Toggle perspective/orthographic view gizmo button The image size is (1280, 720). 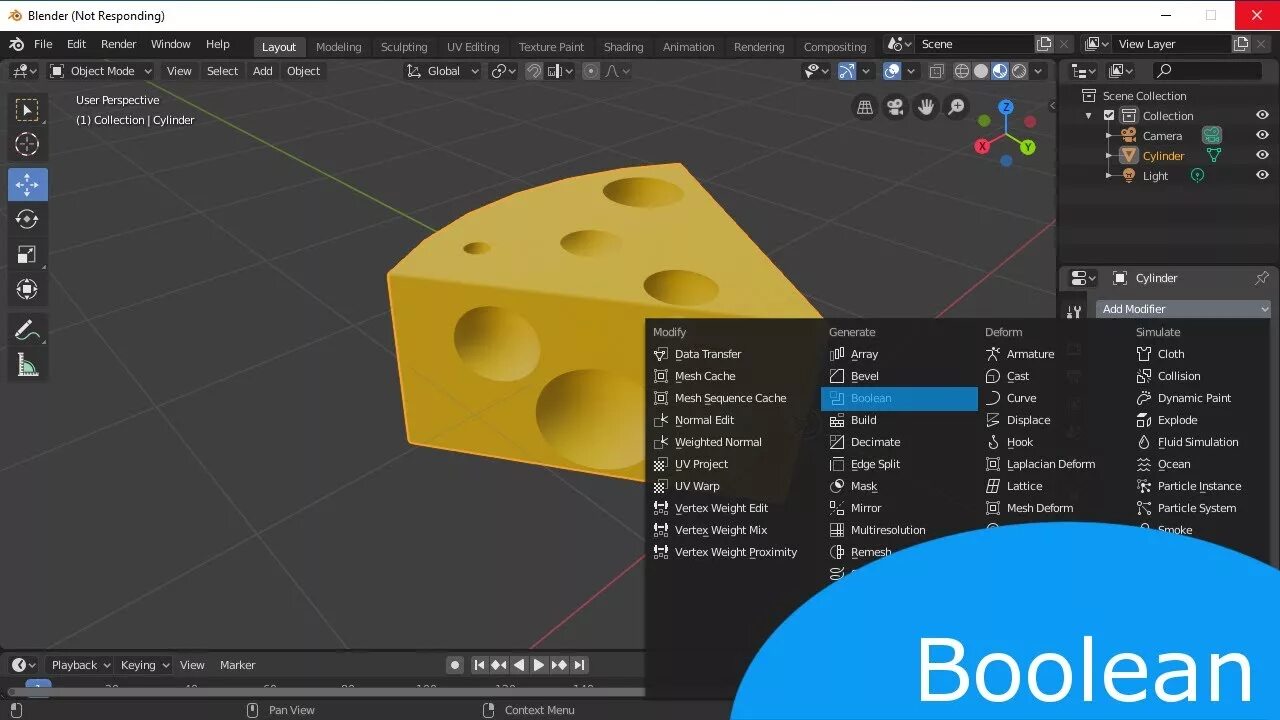pyautogui.click(x=865, y=107)
